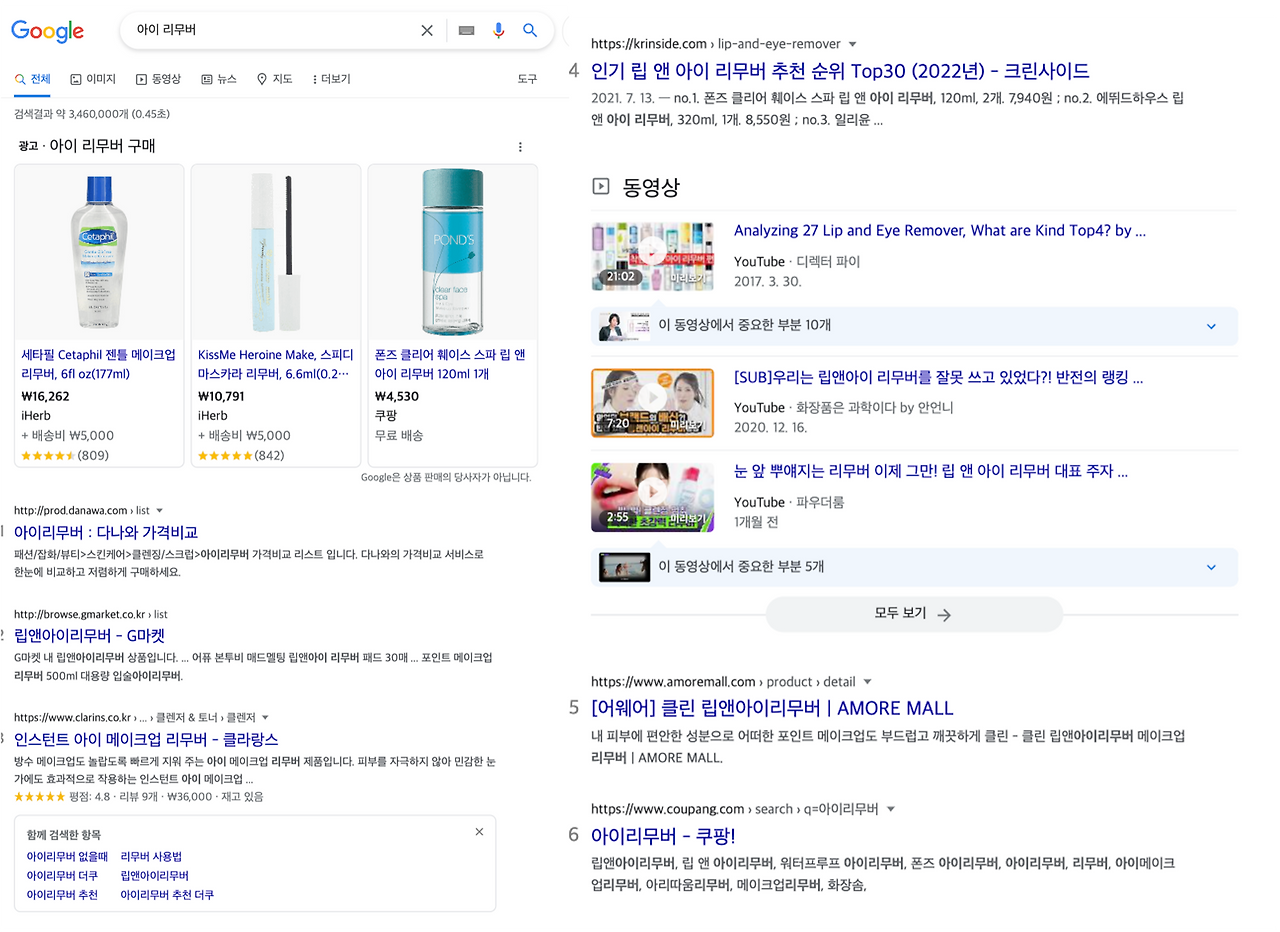
Task: Click the Google logo
Action: tap(47, 31)
